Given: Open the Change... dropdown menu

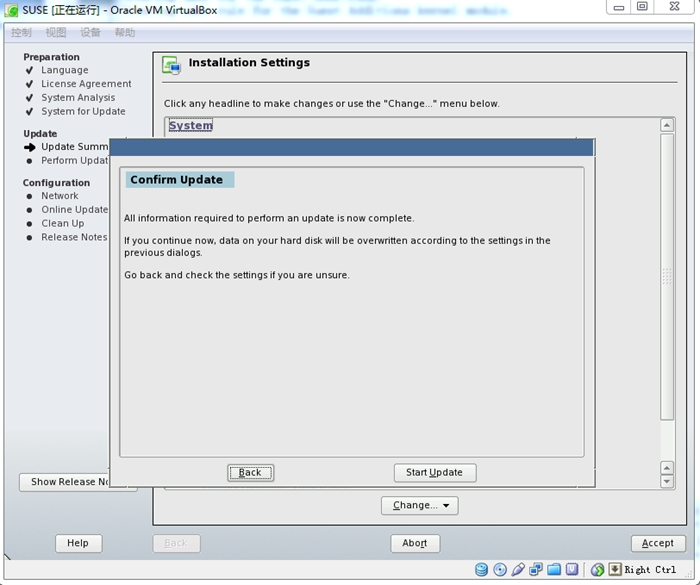Looking at the screenshot, I should (420, 505).
